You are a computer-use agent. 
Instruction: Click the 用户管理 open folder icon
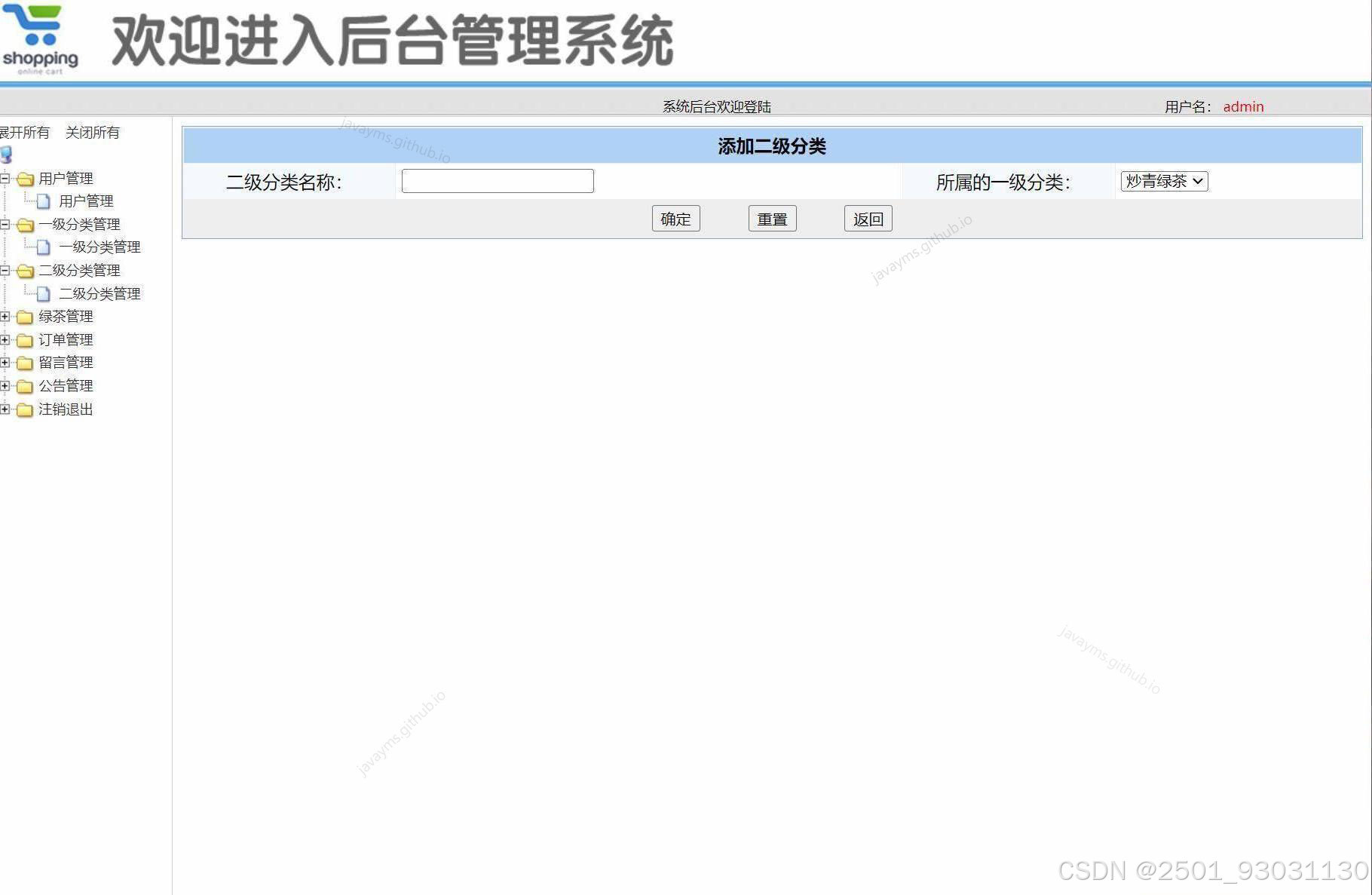click(26, 179)
